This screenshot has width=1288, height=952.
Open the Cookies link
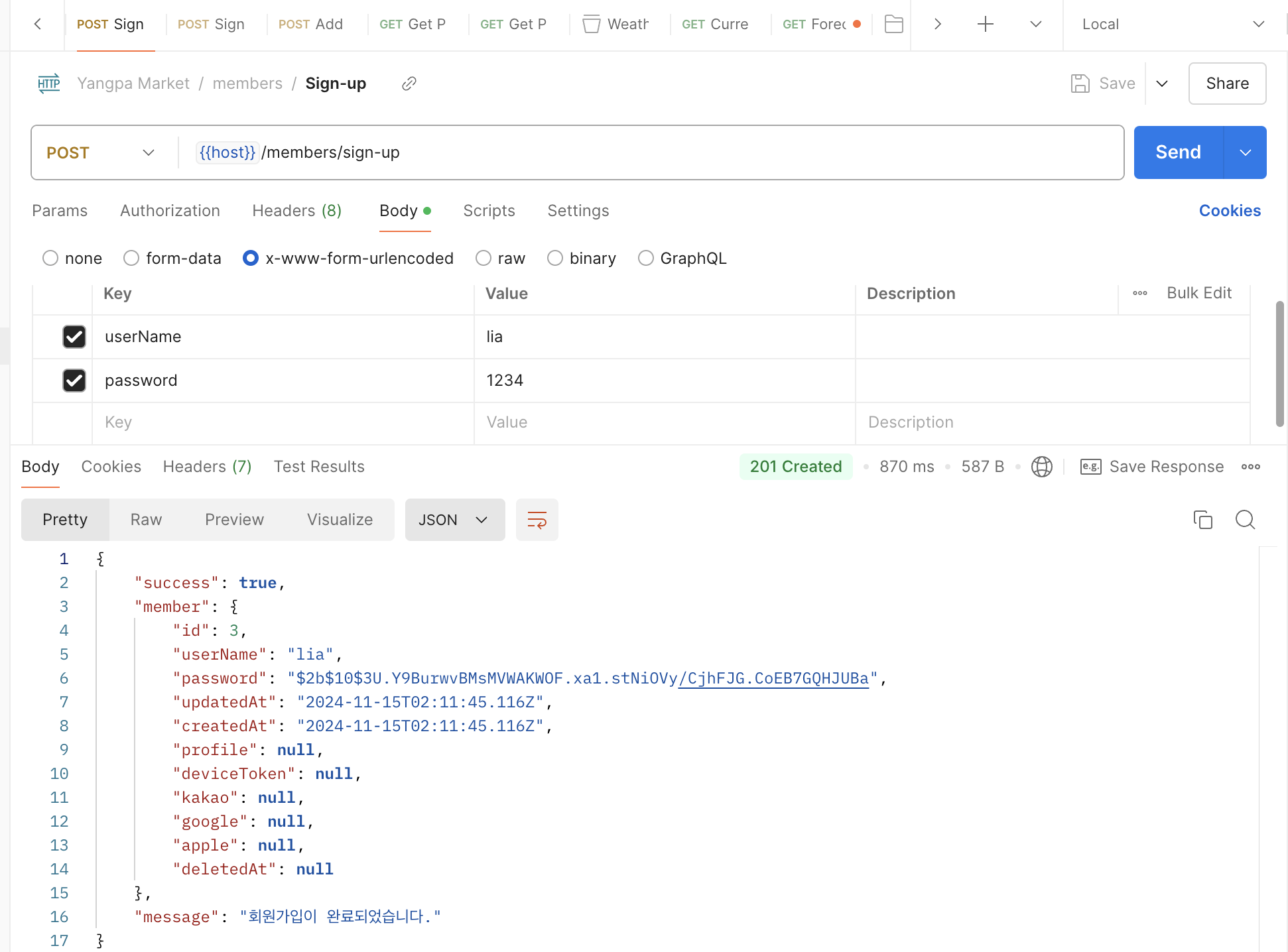[x=1230, y=211]
